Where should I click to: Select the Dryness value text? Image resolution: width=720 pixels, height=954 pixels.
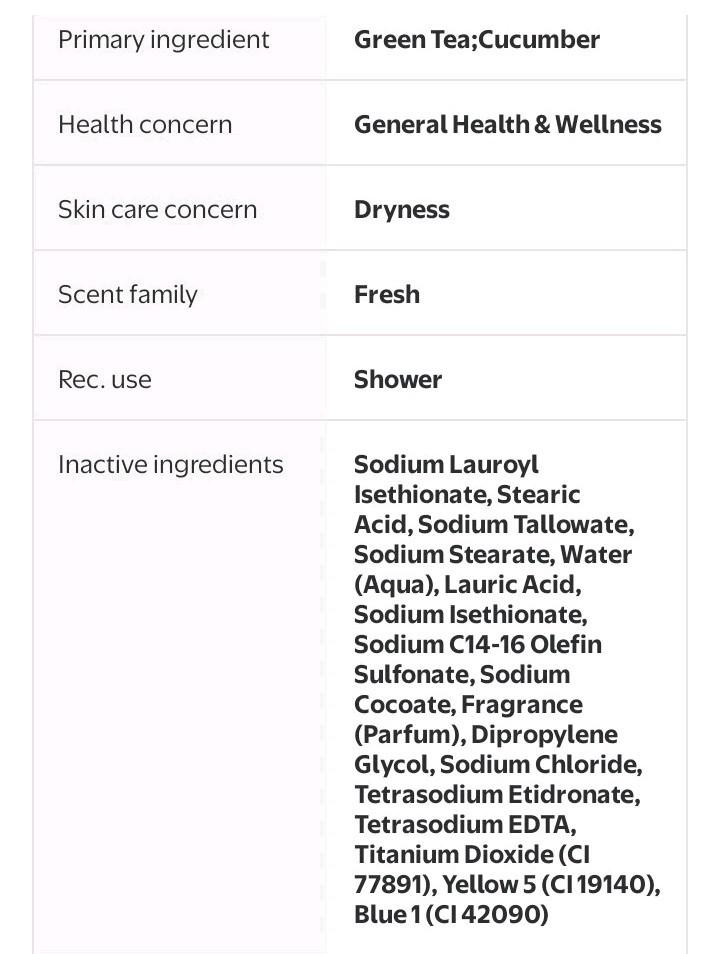pos(402,211)
